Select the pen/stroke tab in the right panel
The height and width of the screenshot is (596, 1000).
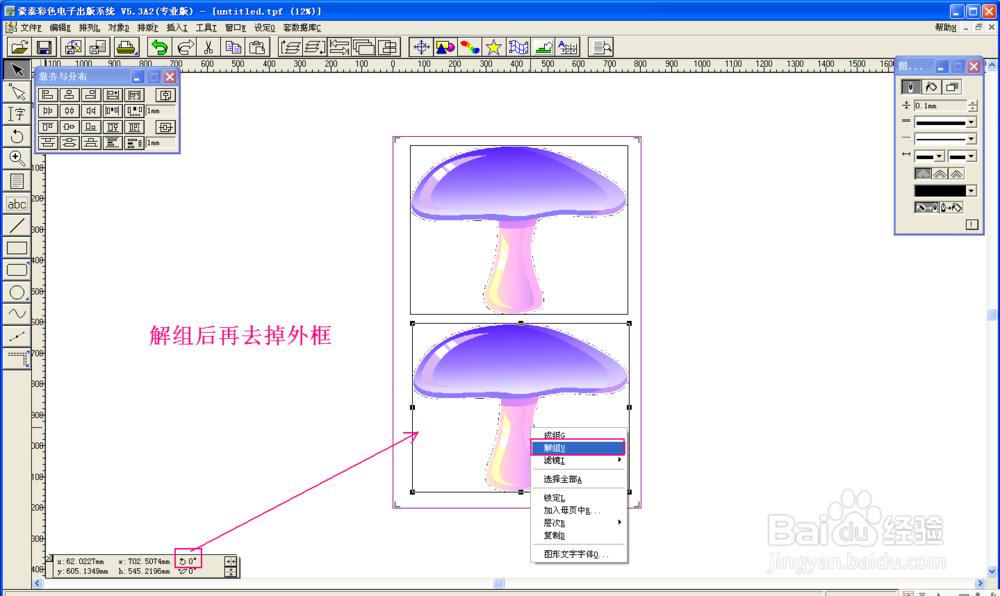click(x=910, y=86)
